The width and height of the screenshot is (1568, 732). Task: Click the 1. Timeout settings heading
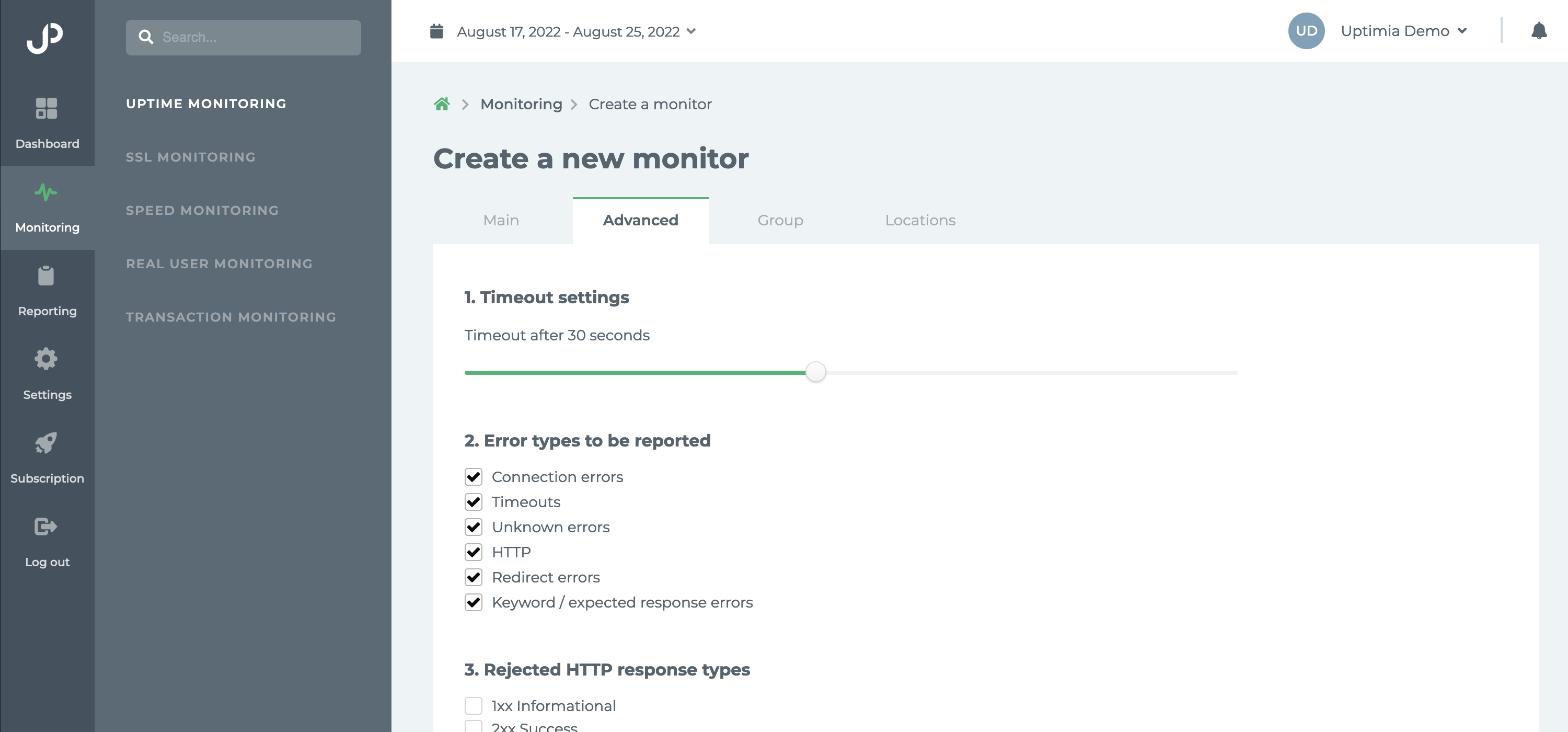click(547, 297)
